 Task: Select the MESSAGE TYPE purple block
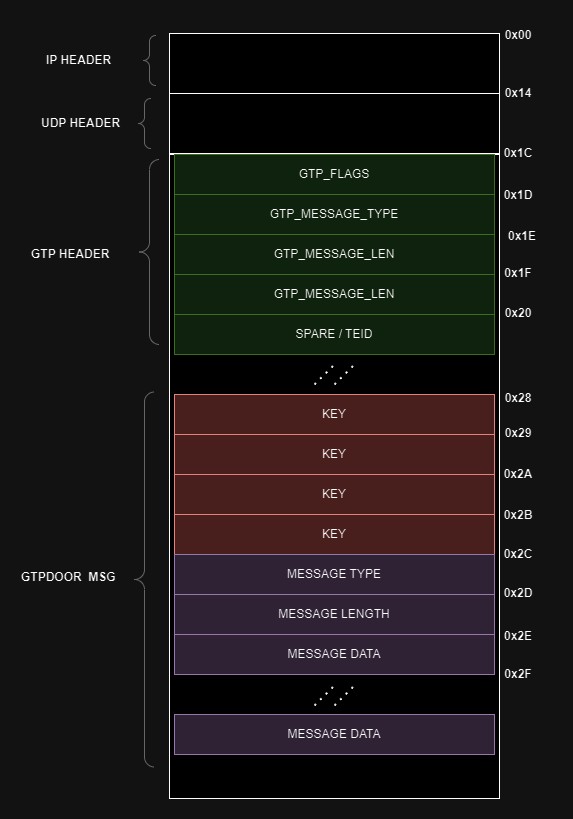pos(334,574)
